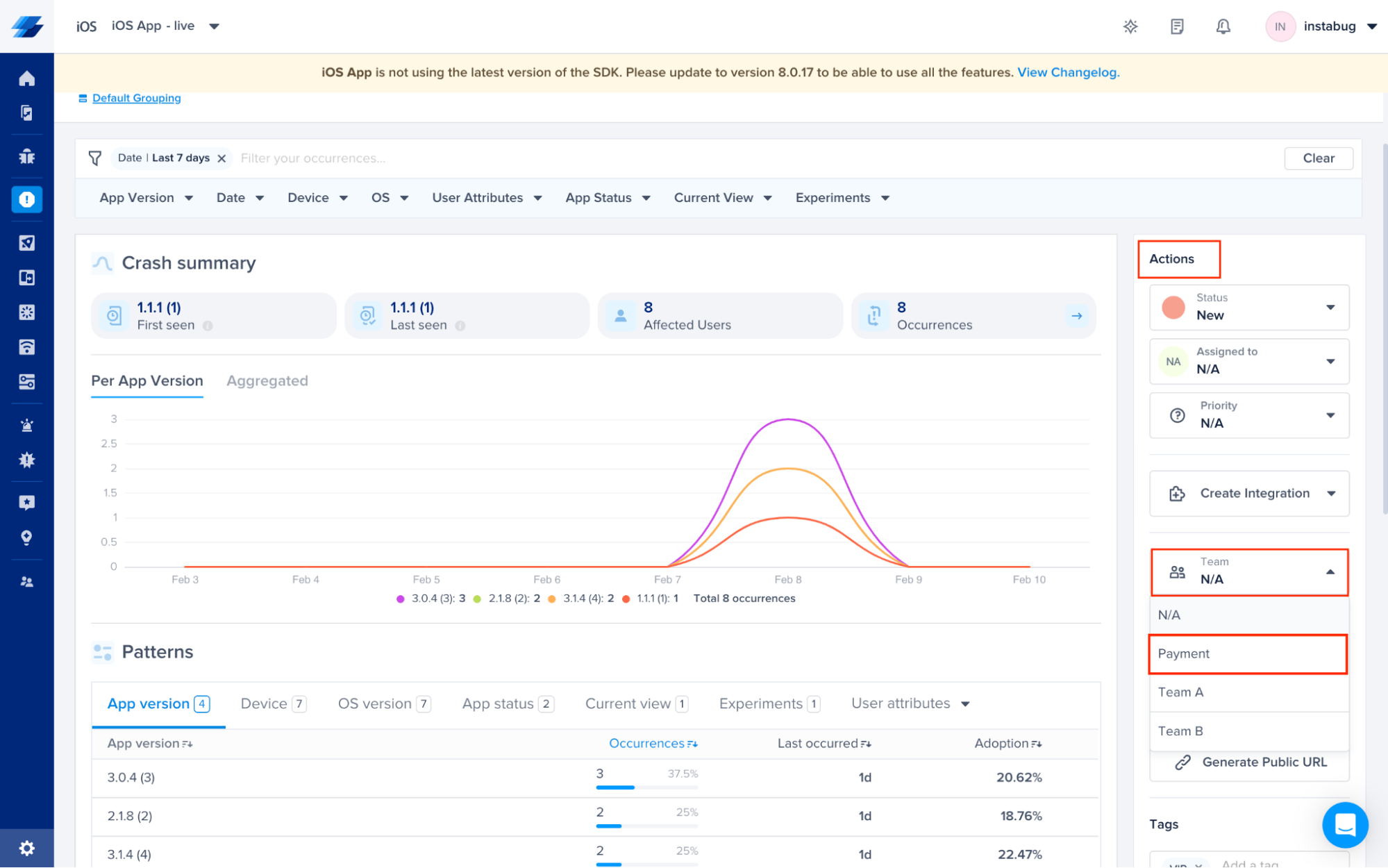Click the Occurrences arrow to view details
Image resolution: width=1388 pixels, height=868 pixels.
[x=1076, y=316]
